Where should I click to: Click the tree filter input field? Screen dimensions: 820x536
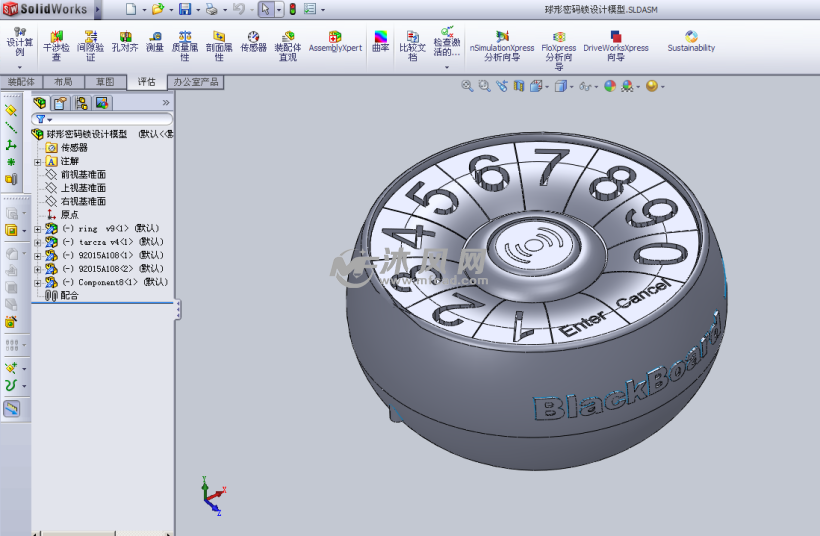point(102,119)
